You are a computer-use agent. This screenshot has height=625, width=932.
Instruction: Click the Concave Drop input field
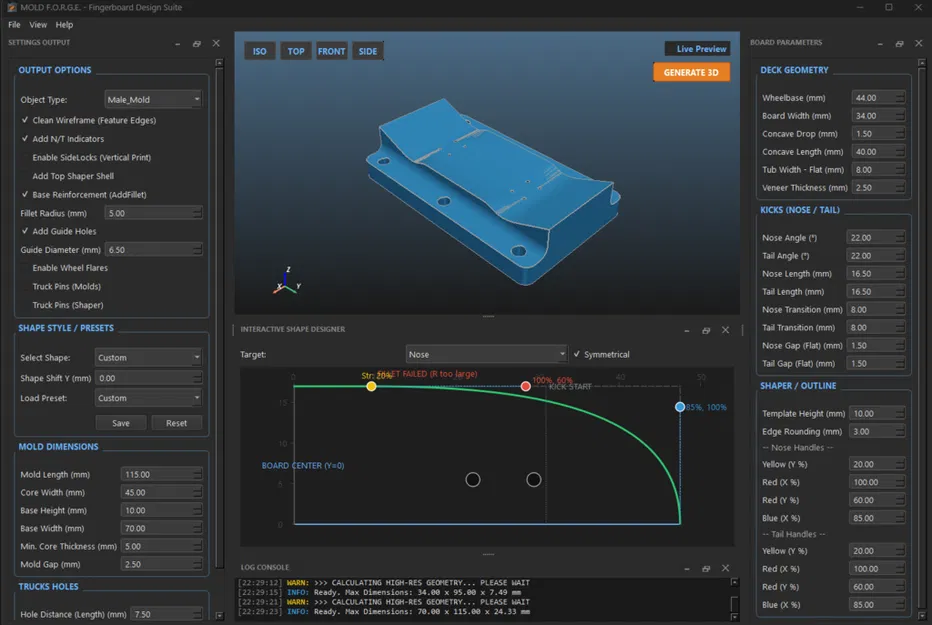pos(878,134)
